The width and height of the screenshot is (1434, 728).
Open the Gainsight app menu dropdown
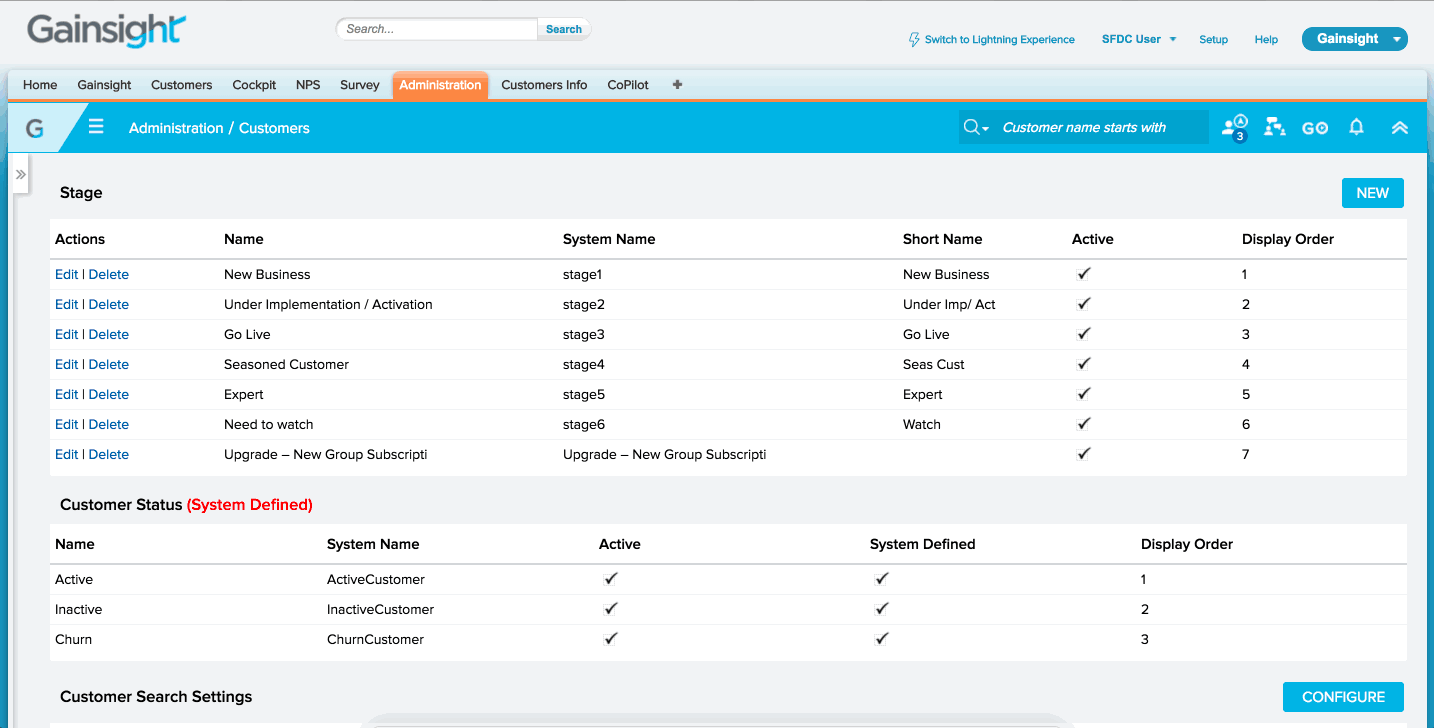click(1355, 39)
